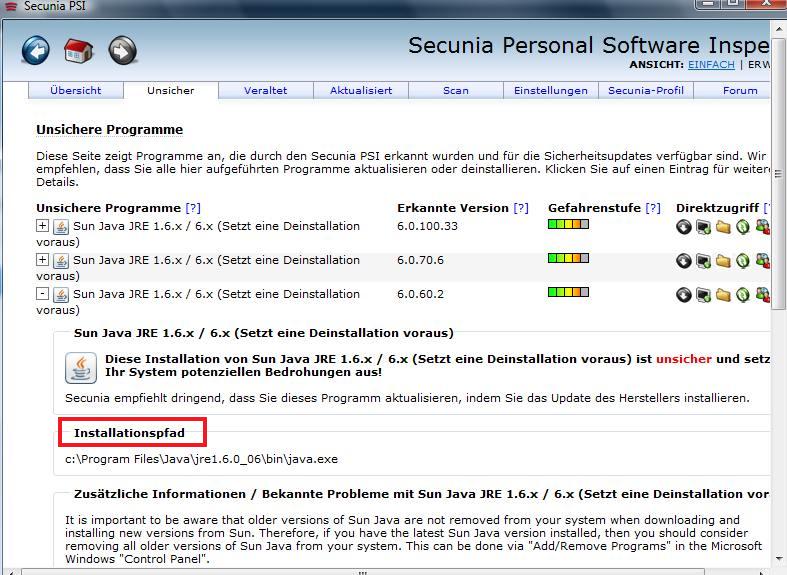Viewport: 787px width, 575px height.
Task: Click the Java icon in the 6.0.70.6 row
Action: point(61,261)
